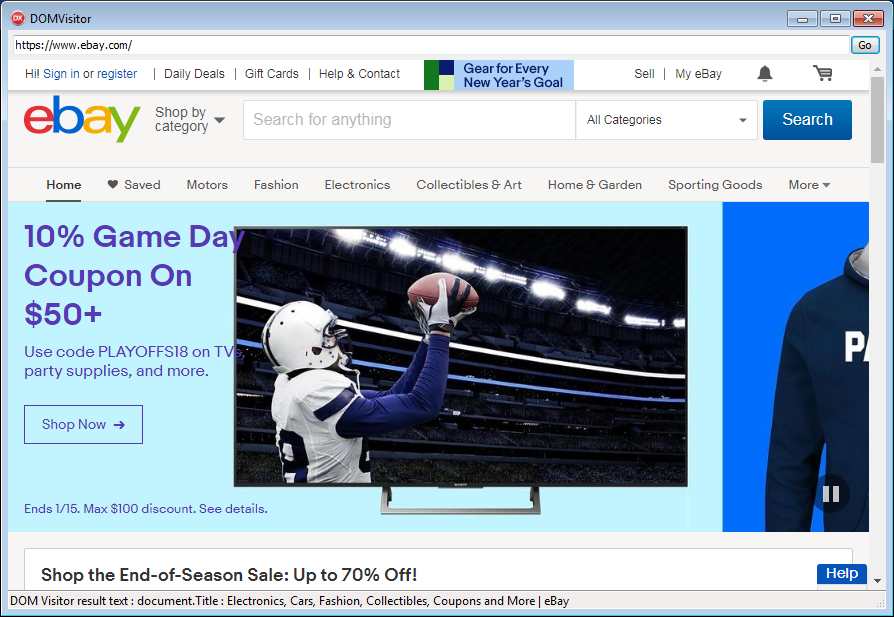Click the Sign in link
The height and width of the screenshot is (617, 894).
pyautogui.click(x=61, y=74)
